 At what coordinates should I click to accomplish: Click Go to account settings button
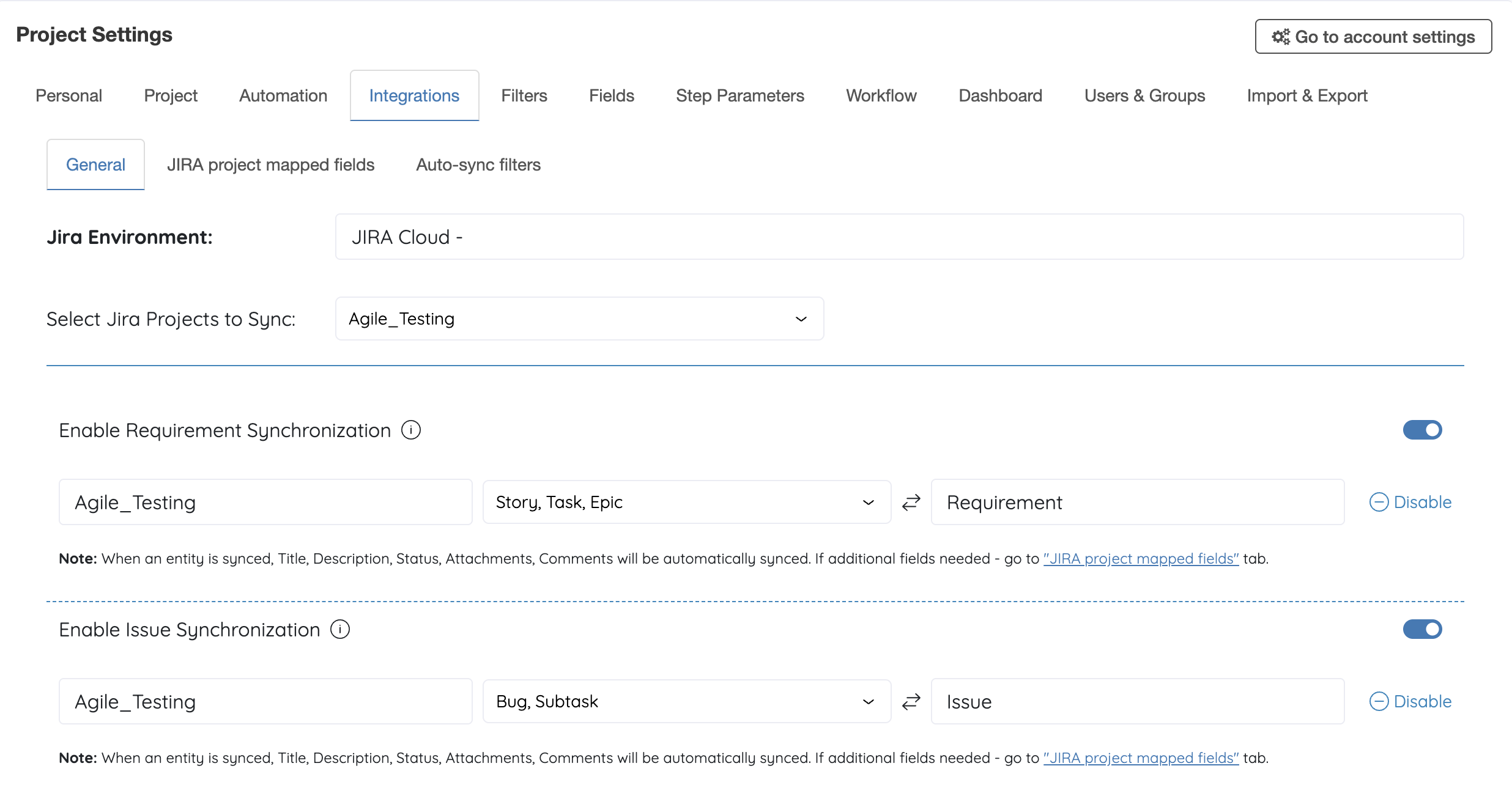pos(1373,37)
